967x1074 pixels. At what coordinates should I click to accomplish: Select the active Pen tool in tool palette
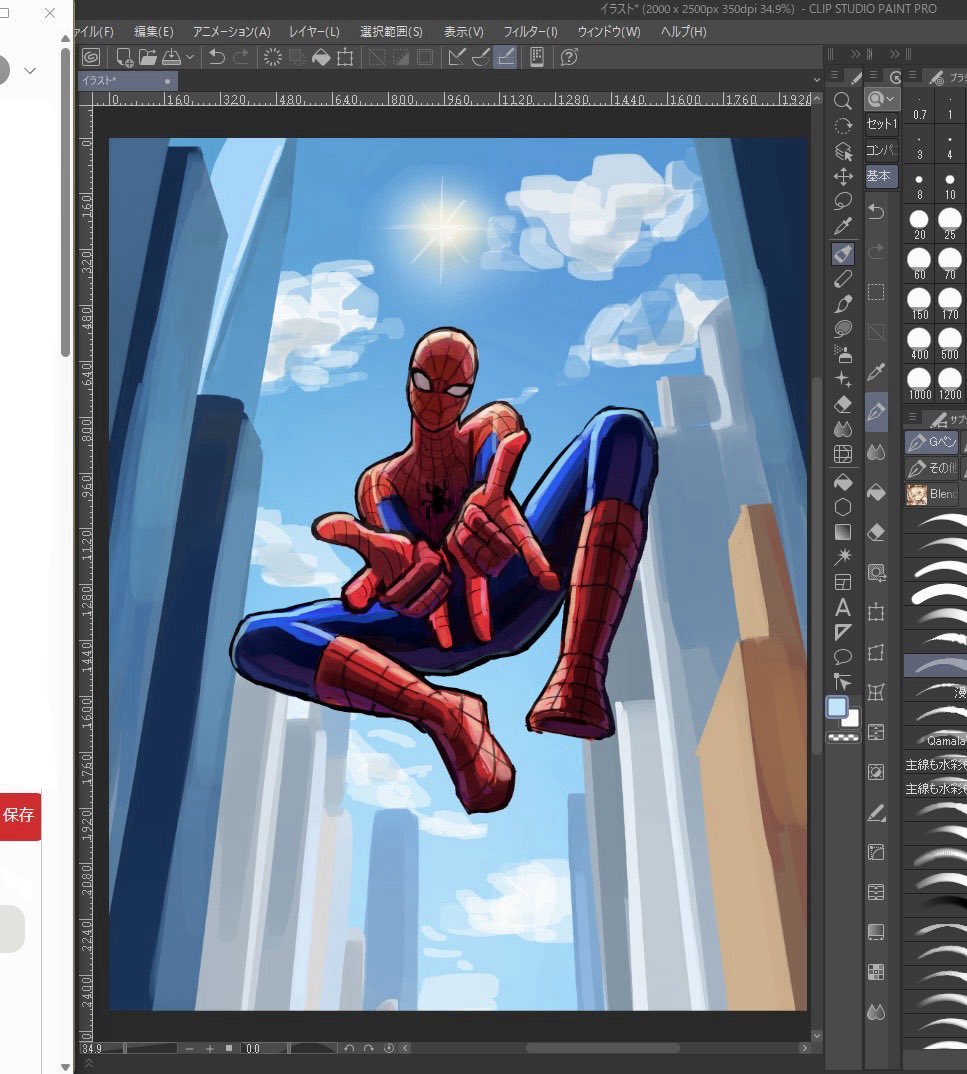click(843, 253)
